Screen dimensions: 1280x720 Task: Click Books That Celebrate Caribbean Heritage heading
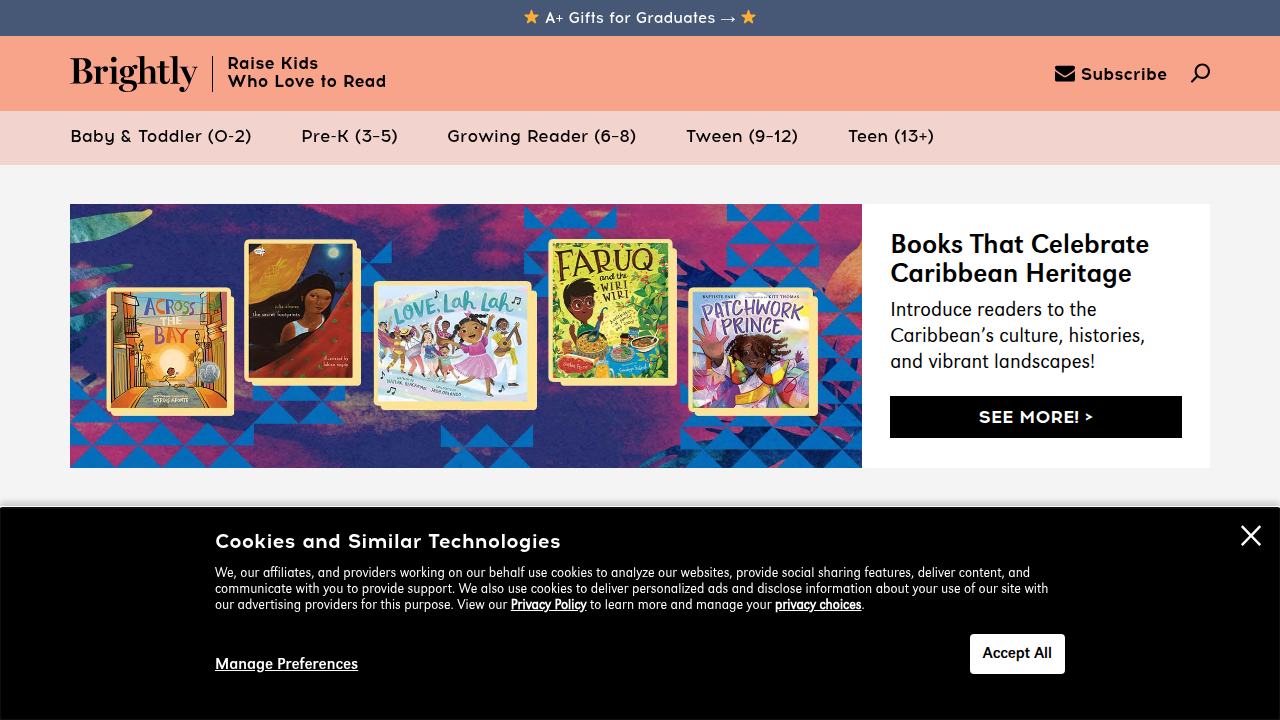click(1020, 258)
